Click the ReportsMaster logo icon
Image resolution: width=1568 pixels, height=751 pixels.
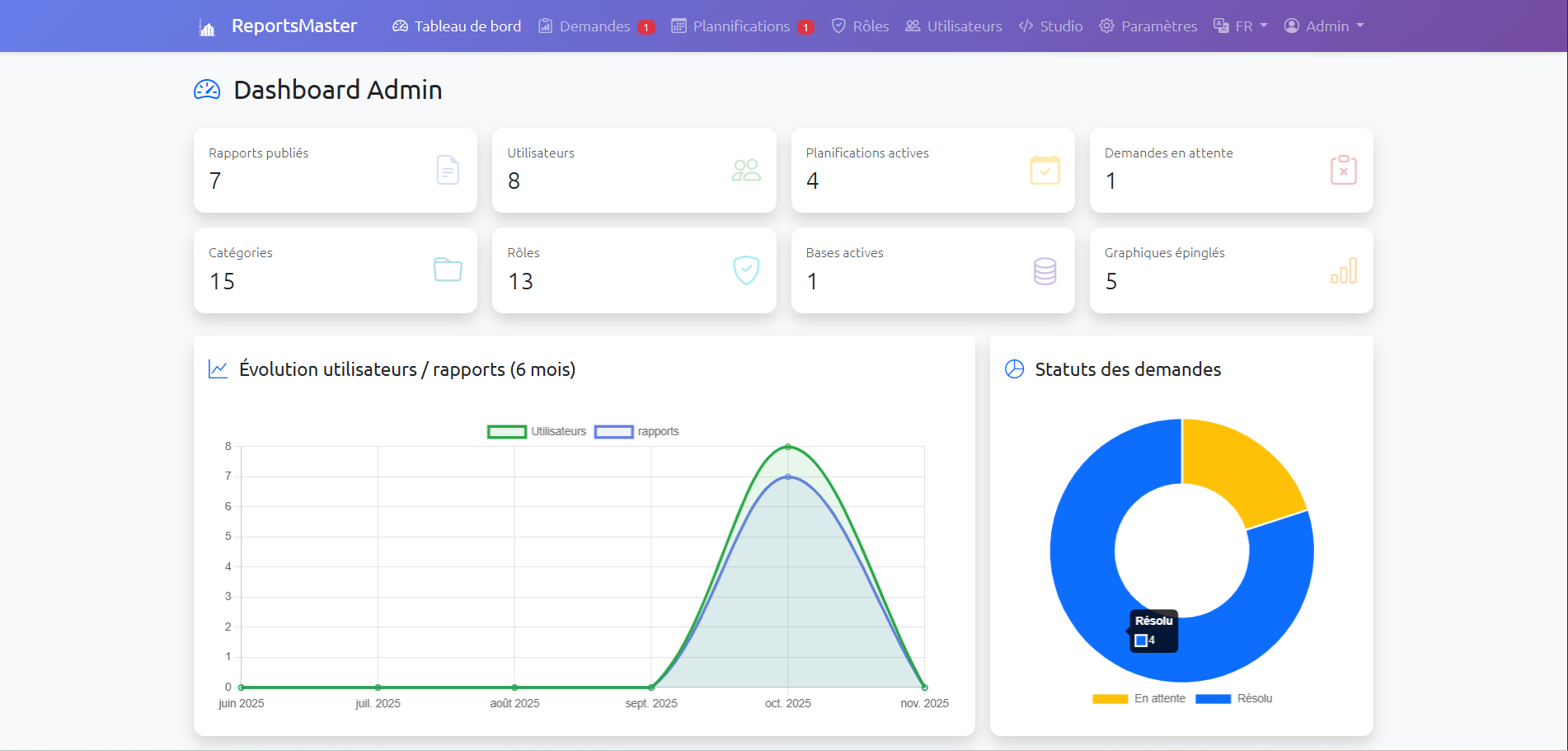(207, 28)
